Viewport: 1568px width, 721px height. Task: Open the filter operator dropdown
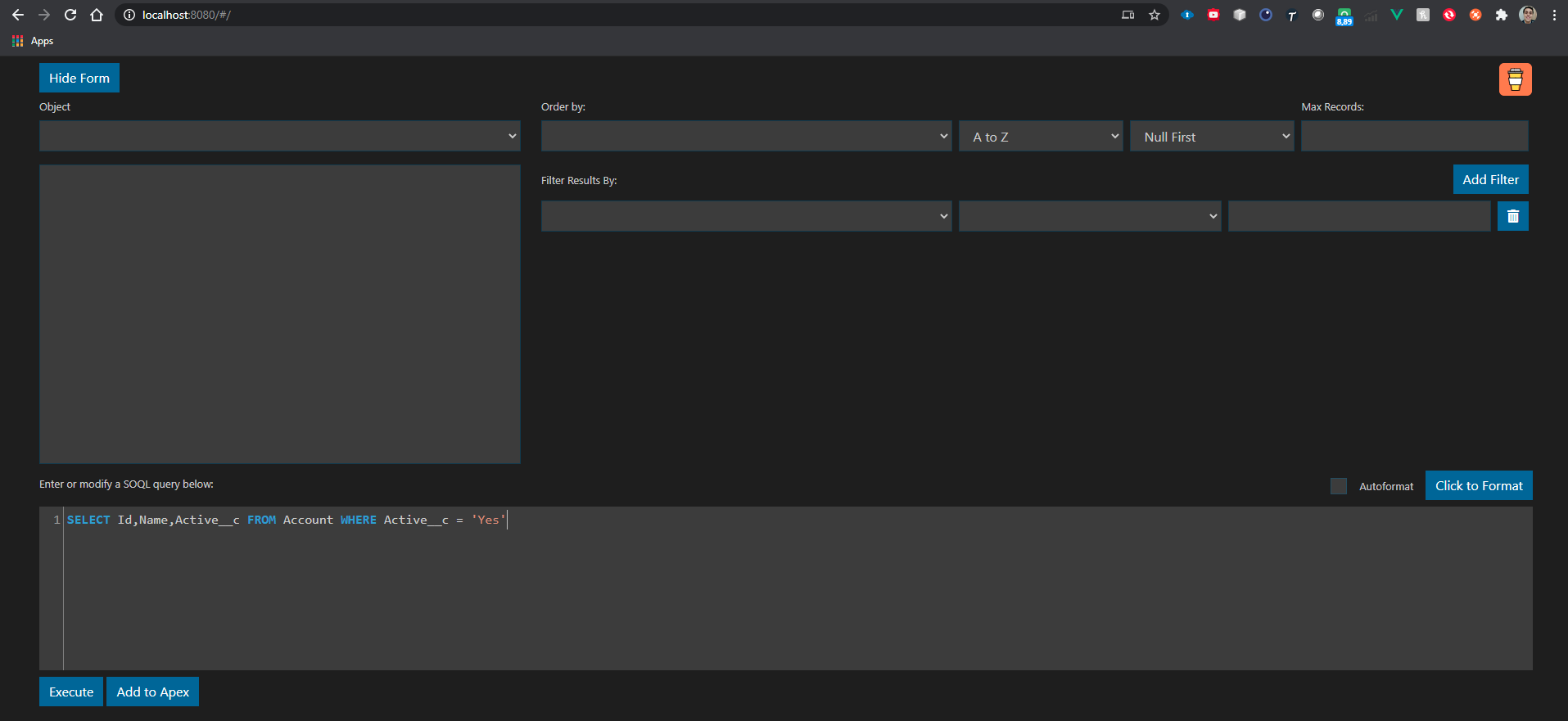pos(1091,216)
